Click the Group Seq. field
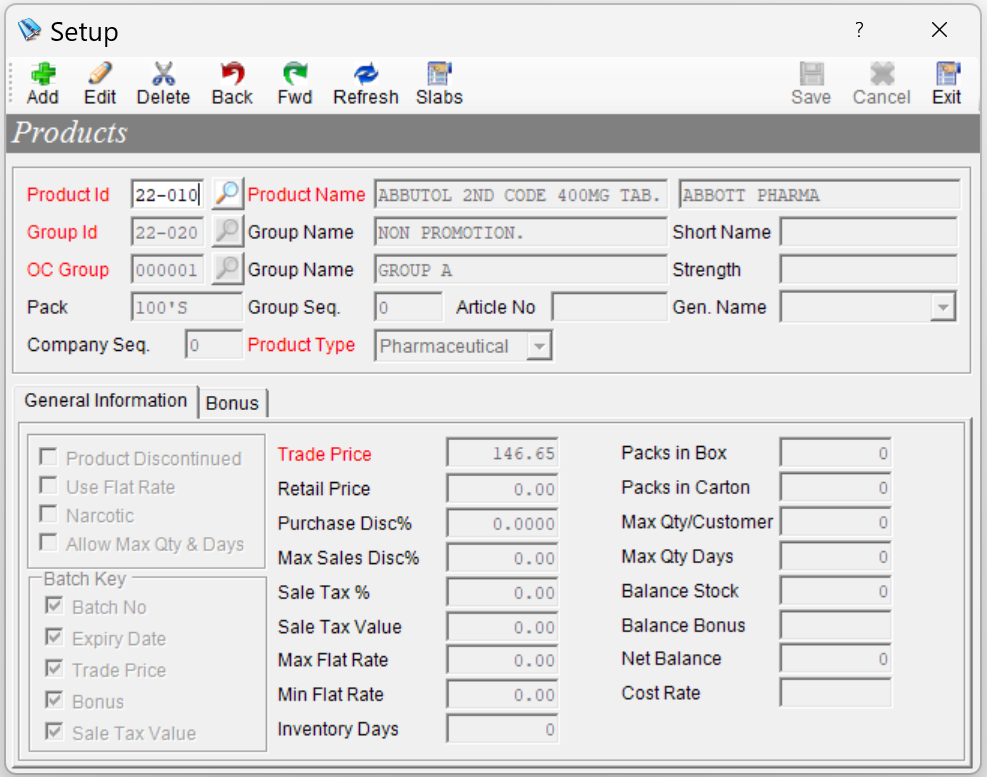Screen dimensions: 987x777 [409, 308]
